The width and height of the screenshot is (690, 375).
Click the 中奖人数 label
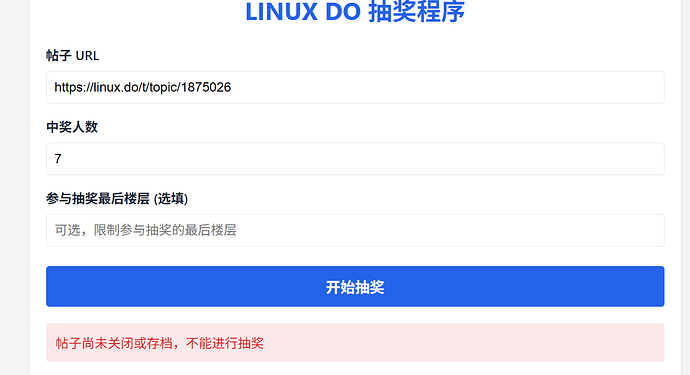(x=72, y=127)
